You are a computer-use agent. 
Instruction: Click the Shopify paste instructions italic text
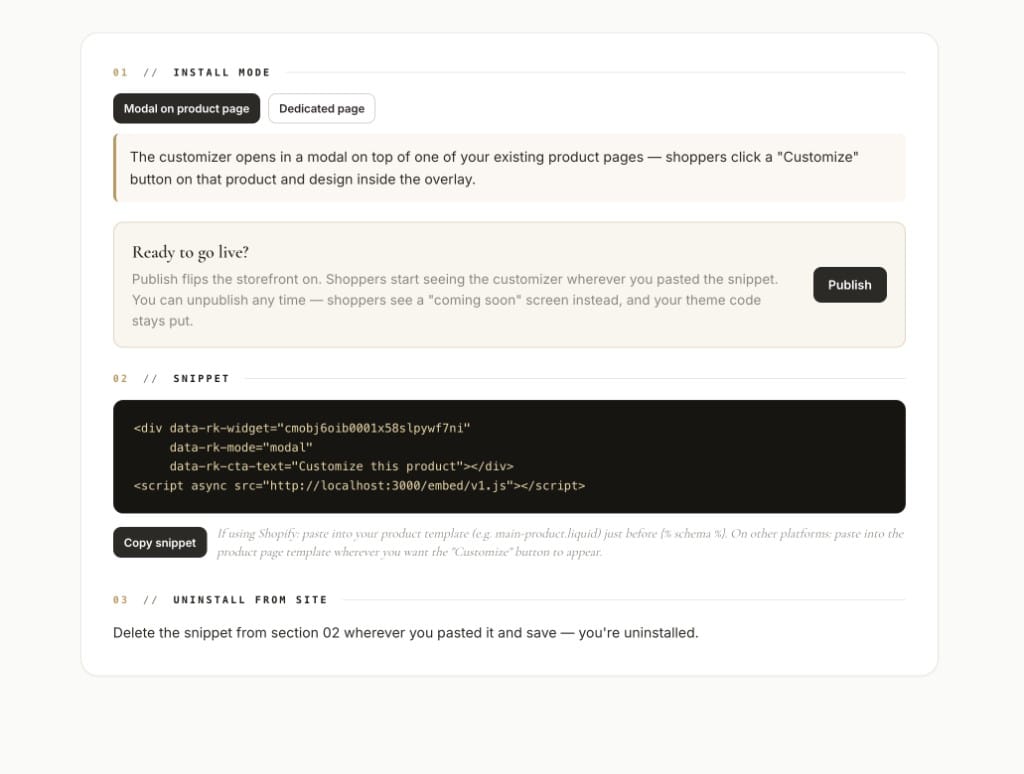pos(560,543)
